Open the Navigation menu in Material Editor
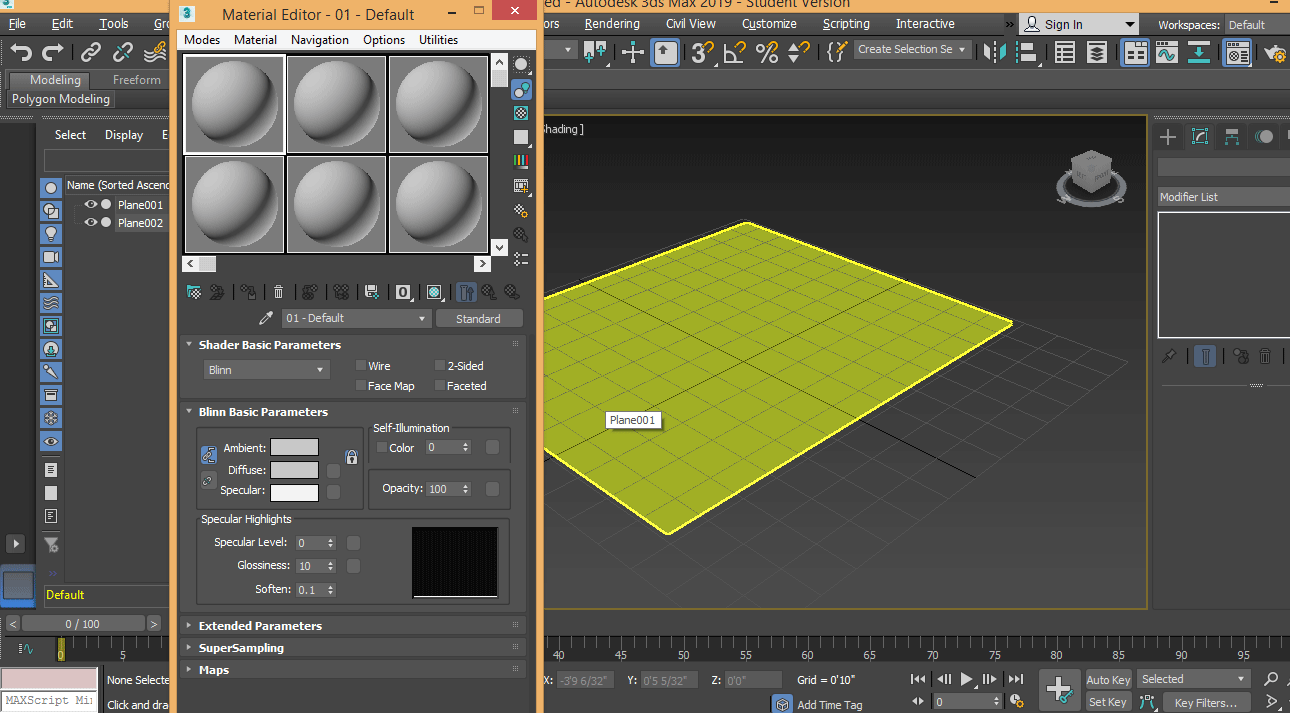Viewport: 1290px width, 713px height. (319, 40)
